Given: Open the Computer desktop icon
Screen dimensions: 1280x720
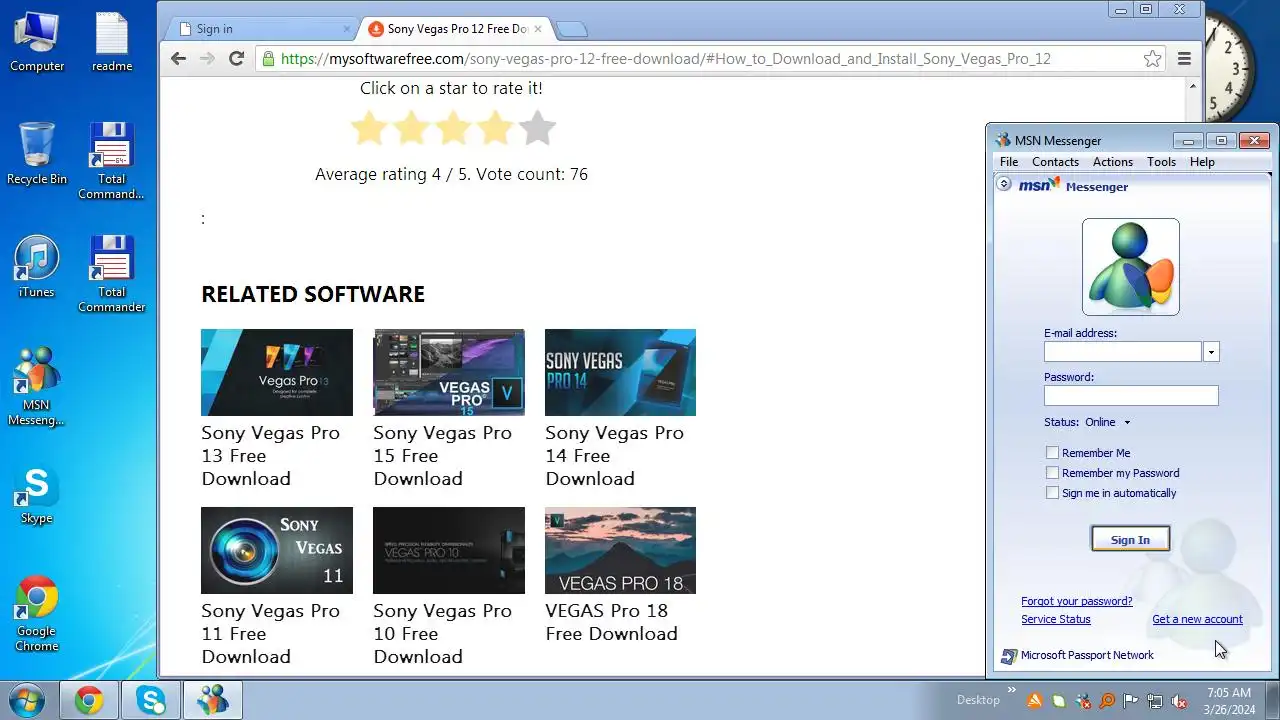Looking at the screenshot, I should [x=37, y=43].
